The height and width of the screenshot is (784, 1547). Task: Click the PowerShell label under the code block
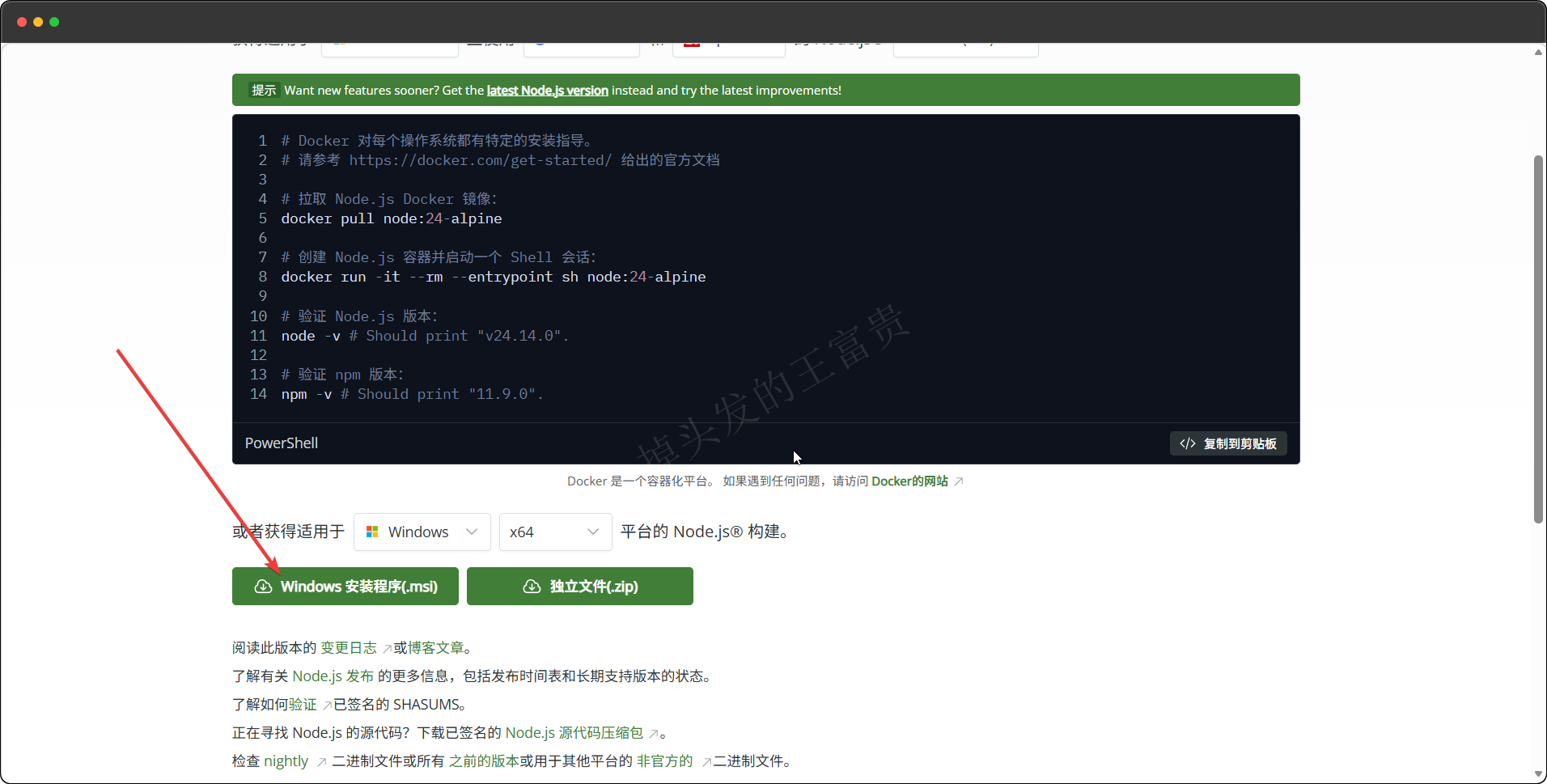point(282,443)
